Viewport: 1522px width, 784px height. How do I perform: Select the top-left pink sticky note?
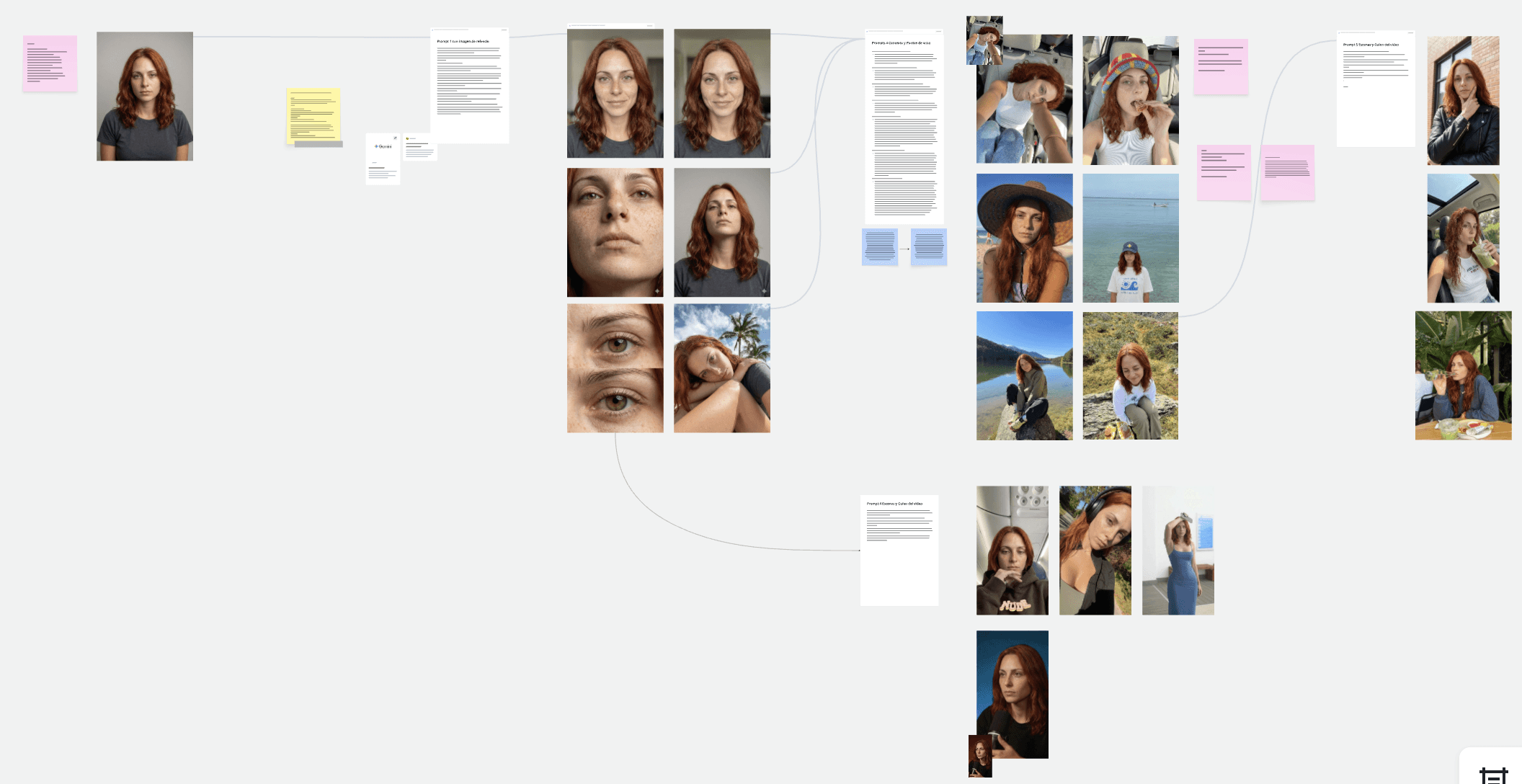[x=50, y=63]
